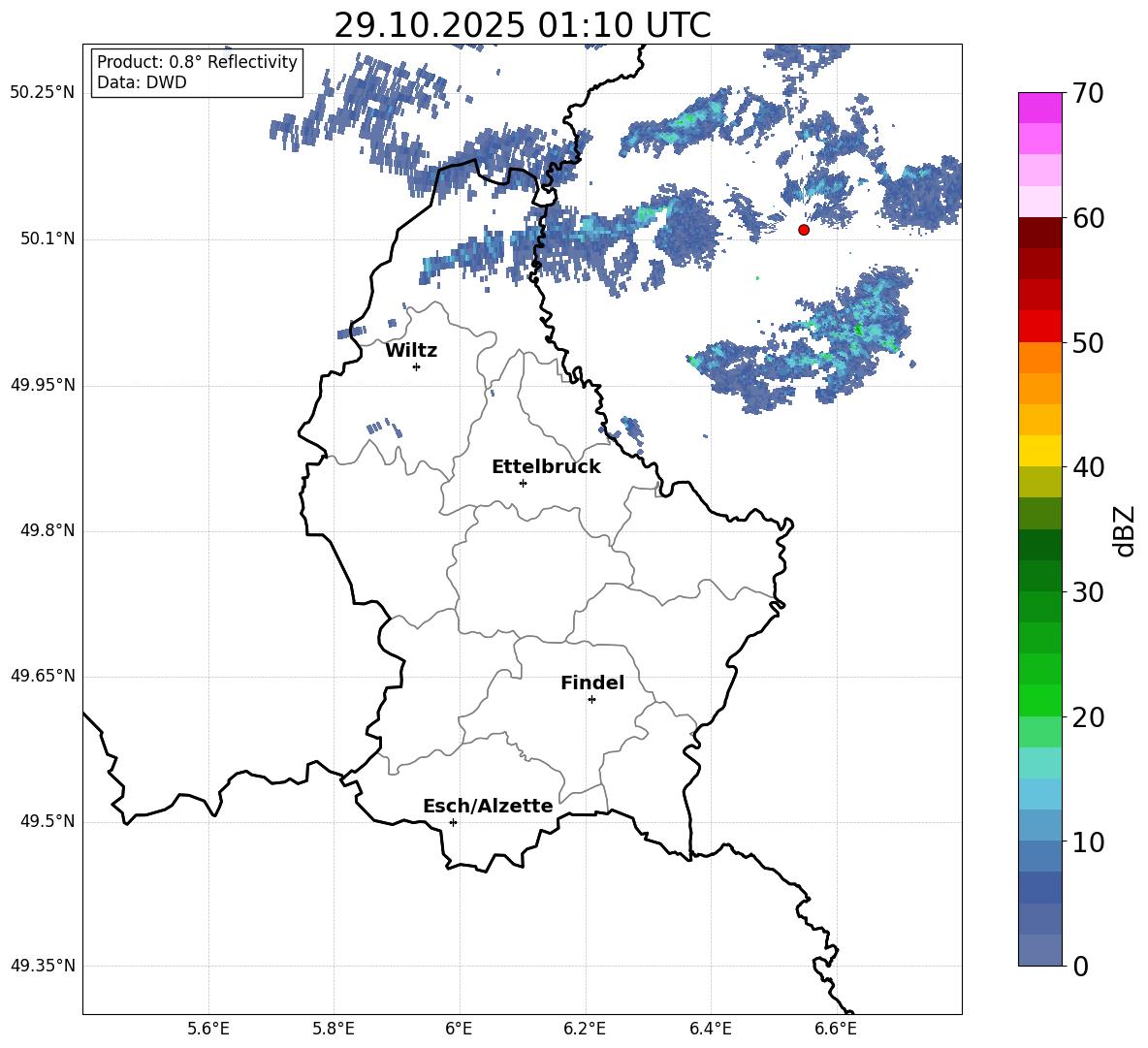Click the 6.4°E longitude label
This screenshot has width=1148, height=1048.
(710, 1030)
